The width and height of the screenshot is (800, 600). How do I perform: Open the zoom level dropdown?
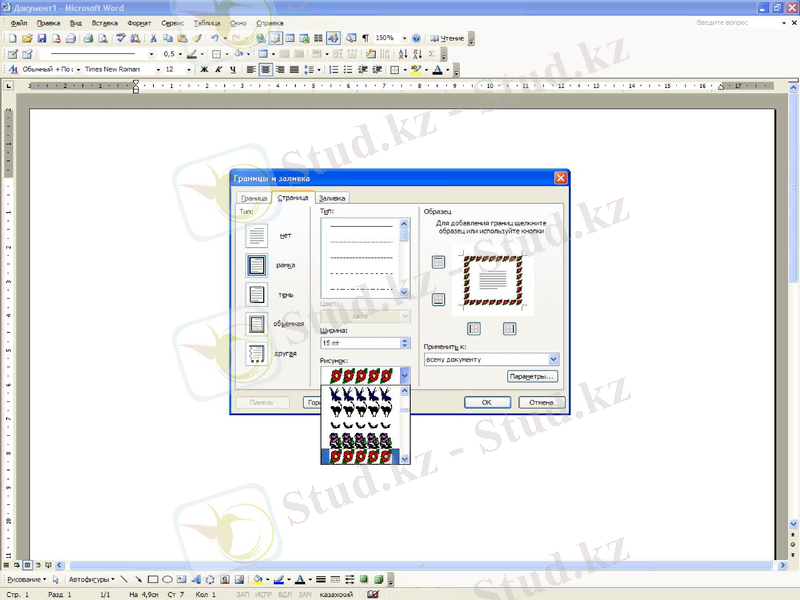coord(404,38)
